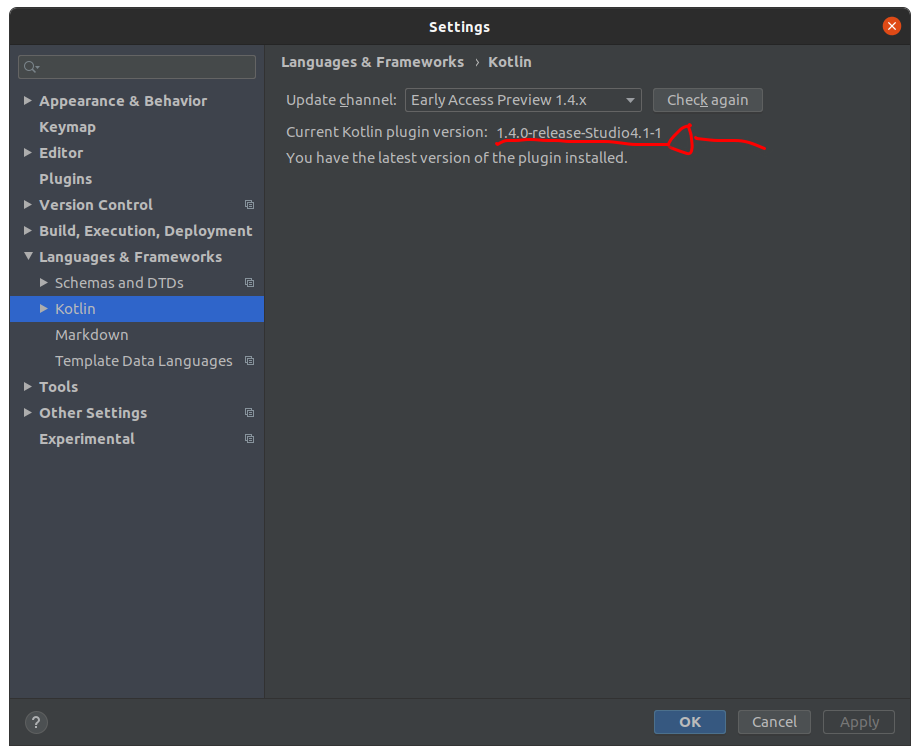Close the Settings dialog window
The width and height of the screenshot is (920, 755).
click(892, 27)
